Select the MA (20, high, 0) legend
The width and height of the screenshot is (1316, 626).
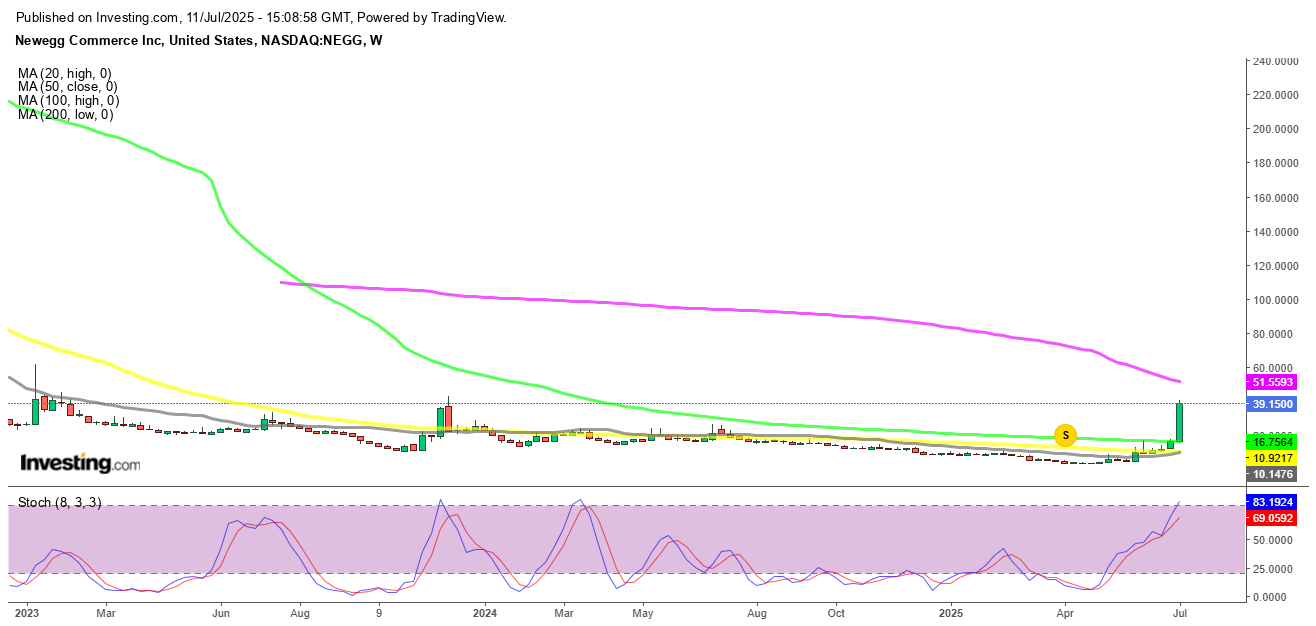pyautogui.click(x=64, y=73)
